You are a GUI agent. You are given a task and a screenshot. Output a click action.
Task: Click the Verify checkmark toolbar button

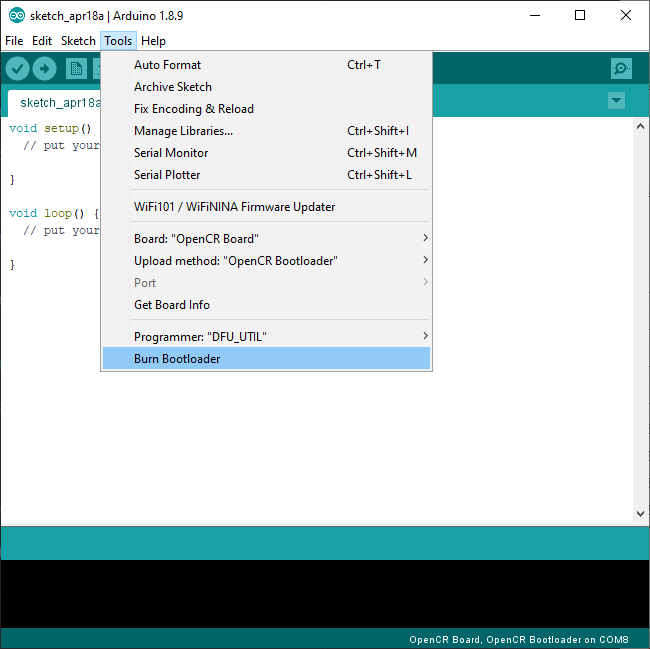(x=17, y=68)
